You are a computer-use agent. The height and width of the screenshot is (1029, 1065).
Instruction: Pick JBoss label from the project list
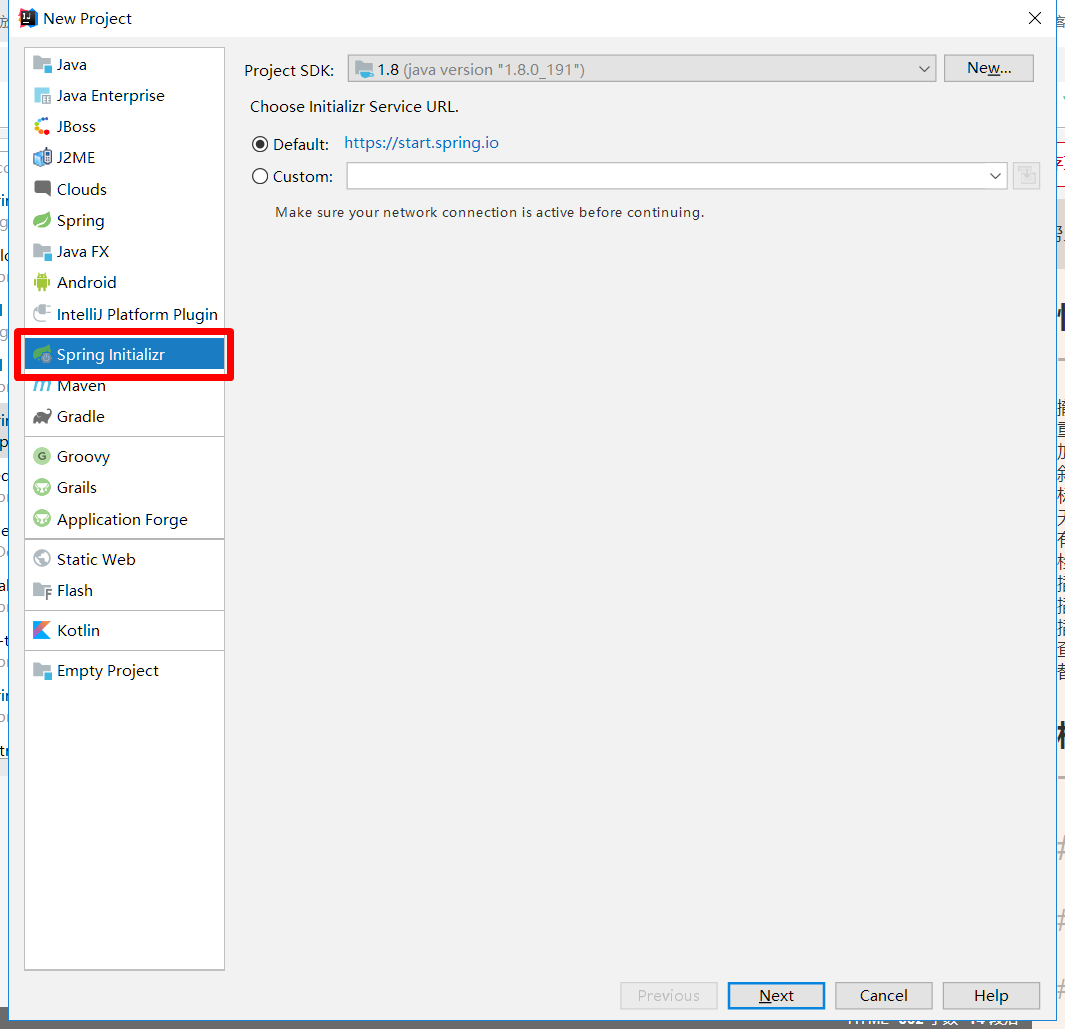(x=76, y=127)
